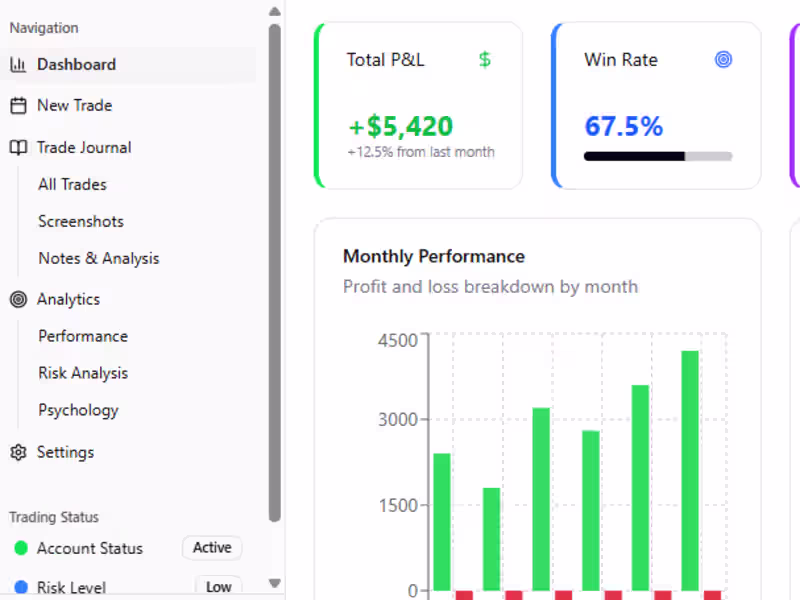This screenshot has width=800, height=600.
Task: Click the target icon on Win Rate card
Action: point(723,60)
